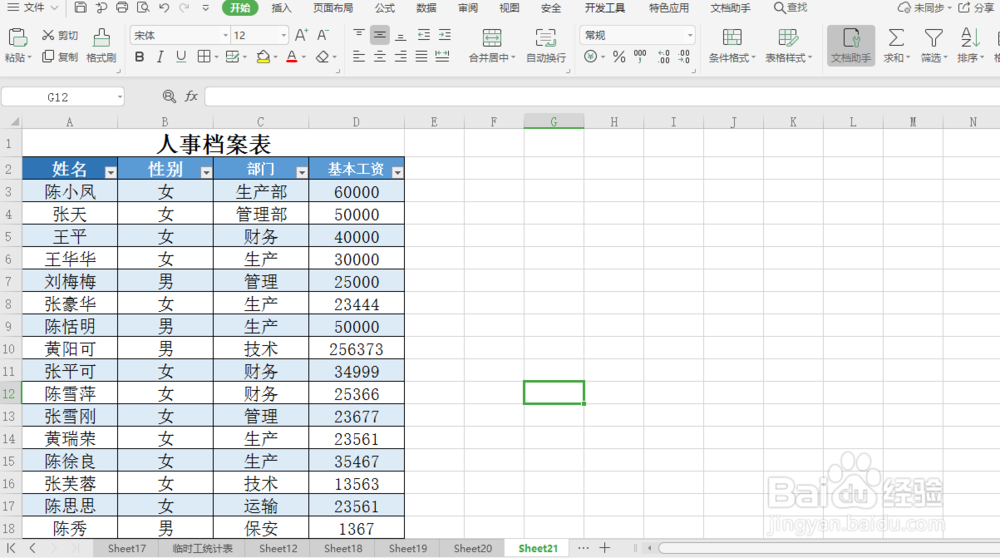Click 求和 autosum button

click(x=896, y=45)
